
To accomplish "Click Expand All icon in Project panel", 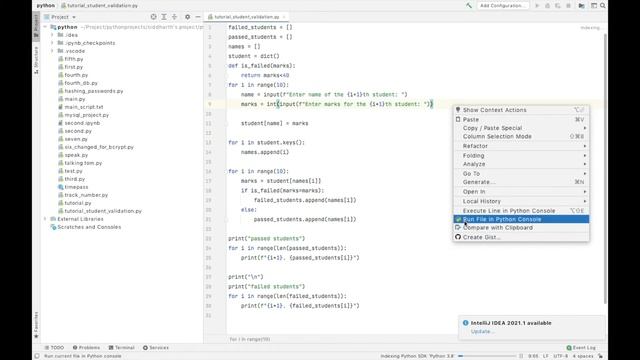I will pyautogui.click(x=164, y=17).
